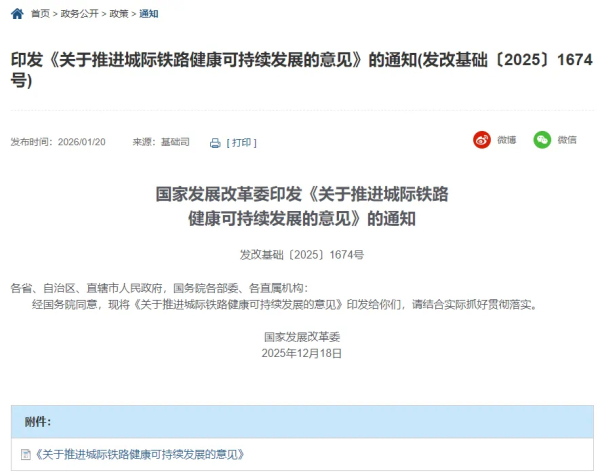Click the 发布时间 2026/01/20 text
600x475 pixels.
(58, 142)
